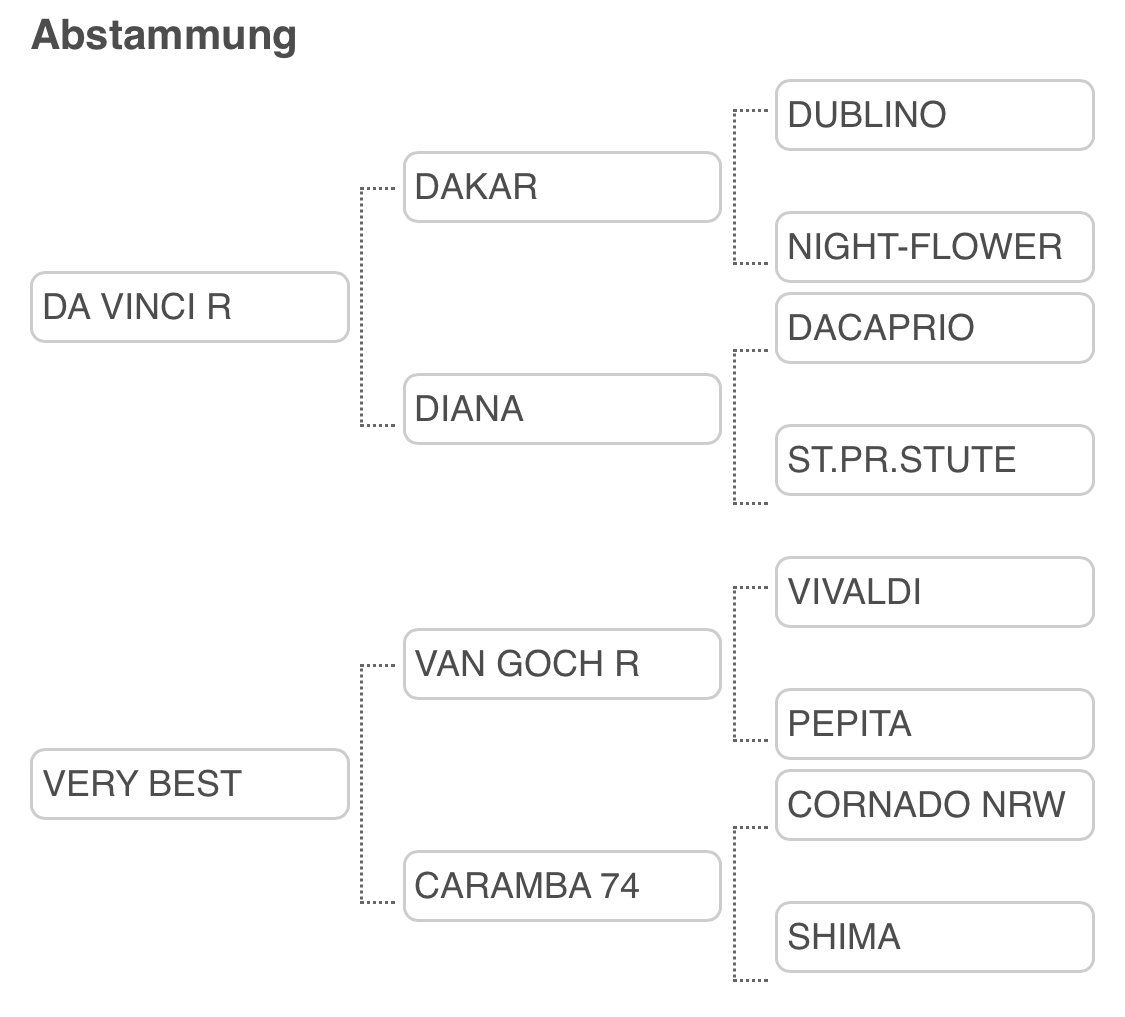Viewport: 1125px width, 1017px height.
Task: Click the dotted bracket joining DUBLINO and NIGHT-FLOWER
Action: click(735, 187)
